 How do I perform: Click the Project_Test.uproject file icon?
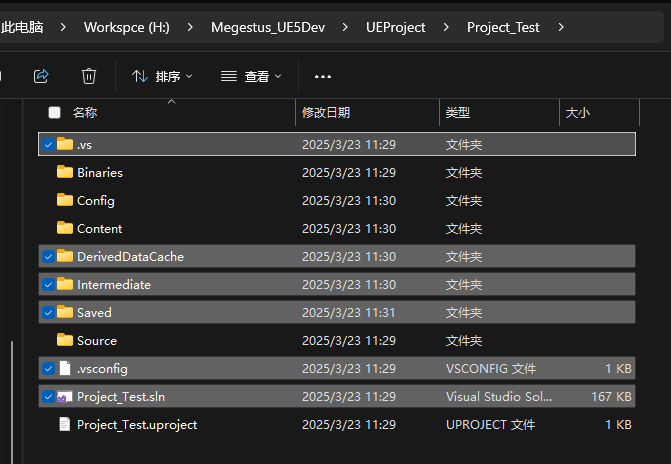click(x=65, y=425)
